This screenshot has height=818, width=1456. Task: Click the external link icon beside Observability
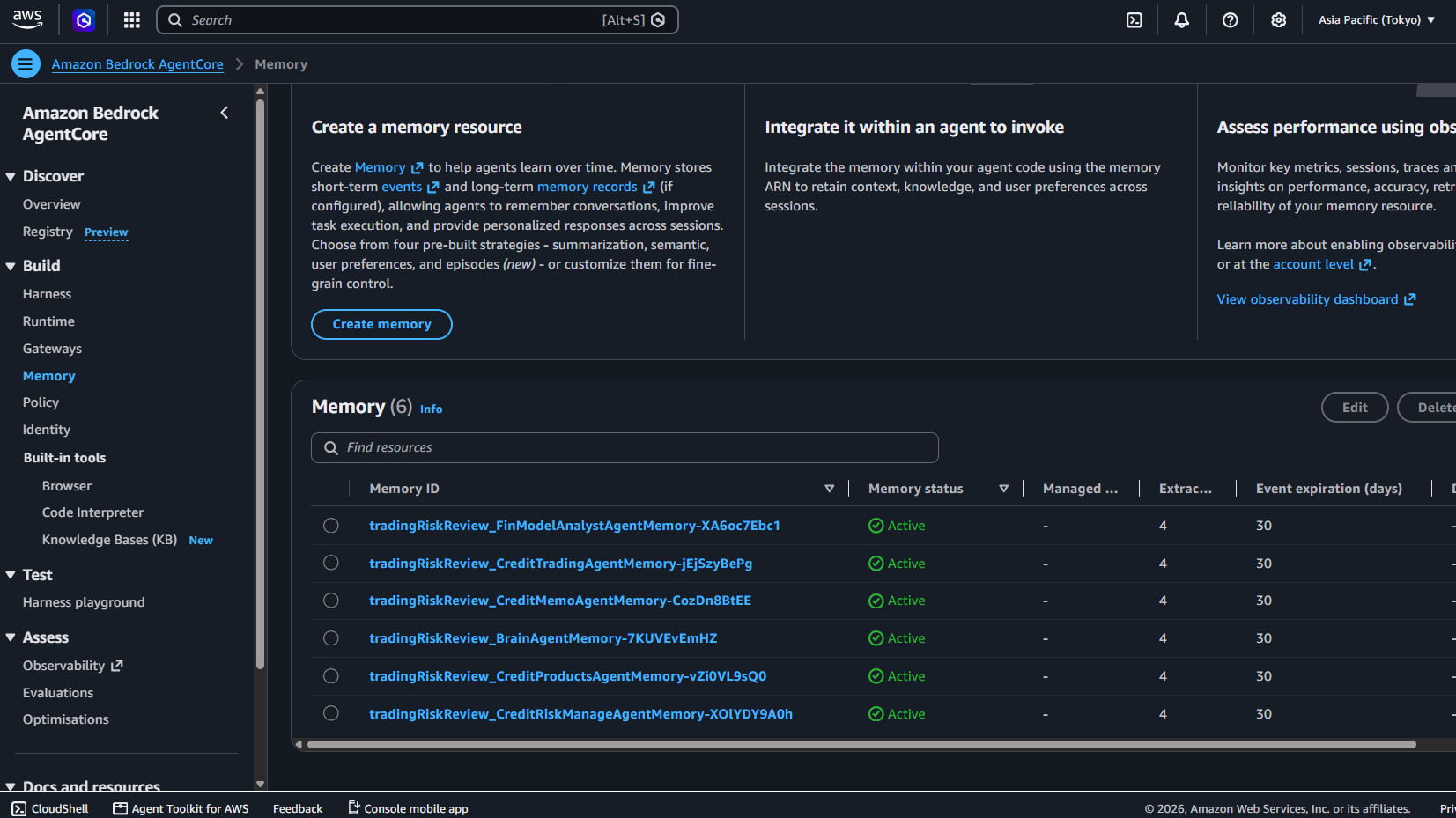point(117,666)
